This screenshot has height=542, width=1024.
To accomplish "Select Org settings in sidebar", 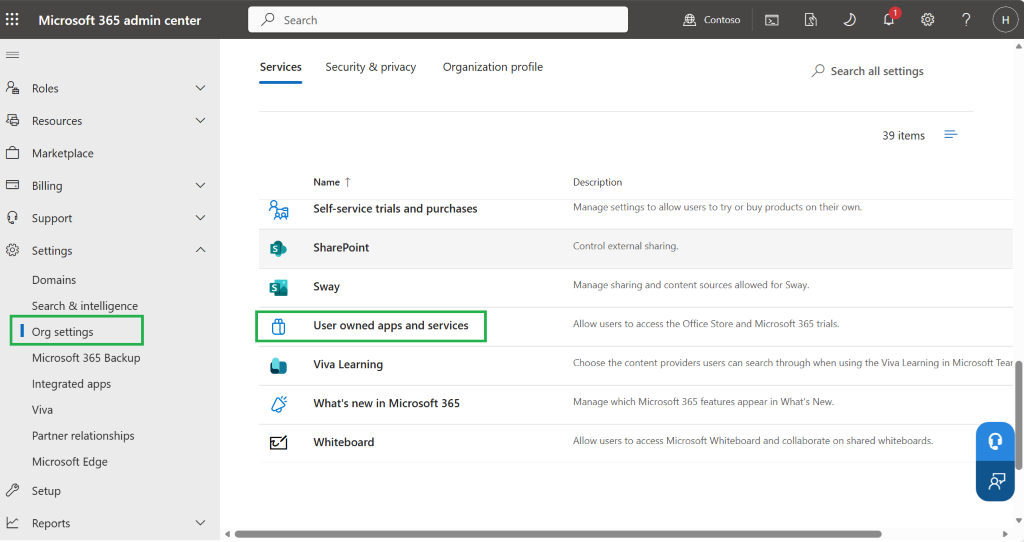I will (63, 332).
